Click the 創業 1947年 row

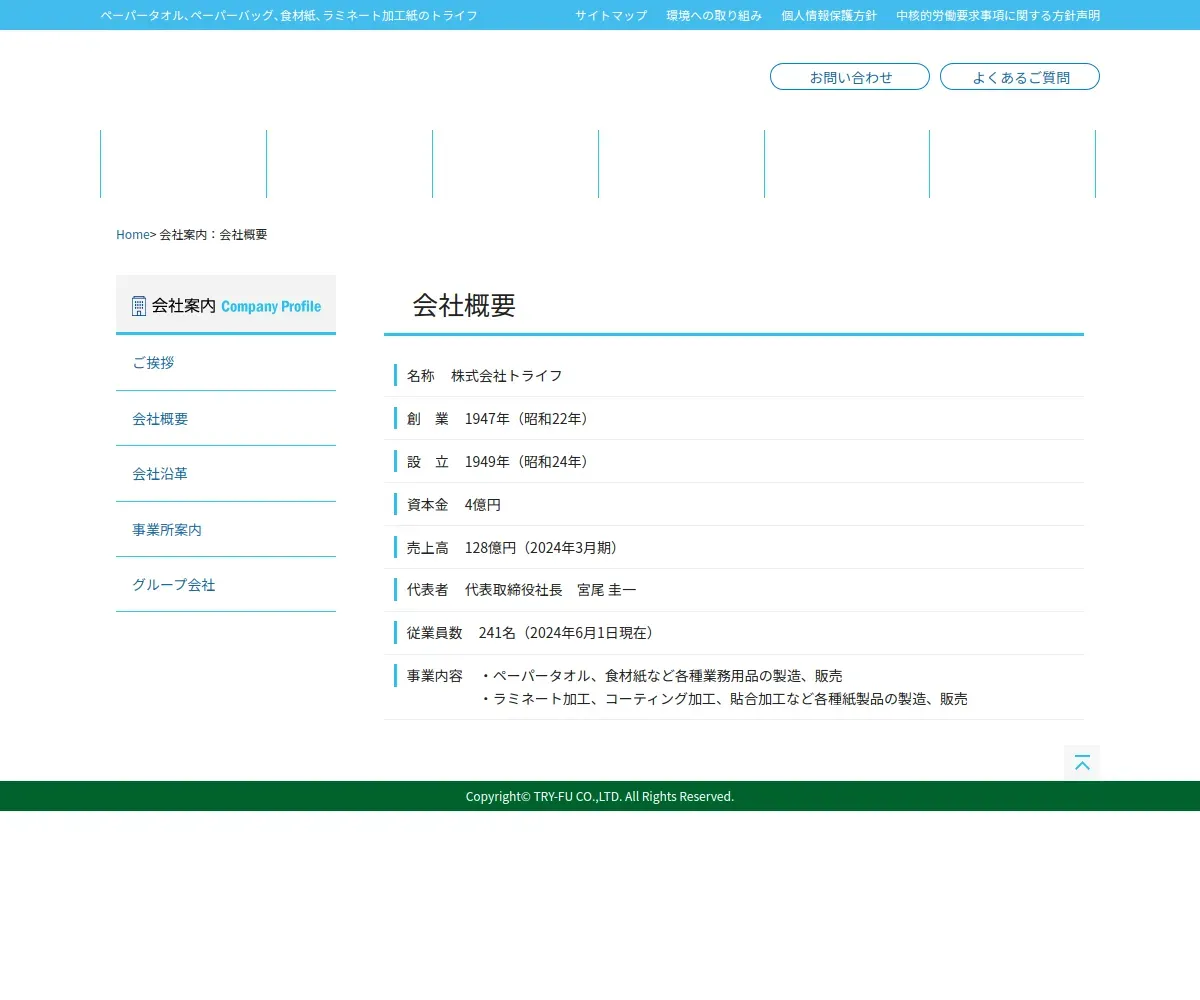click(x=734, y=419)
